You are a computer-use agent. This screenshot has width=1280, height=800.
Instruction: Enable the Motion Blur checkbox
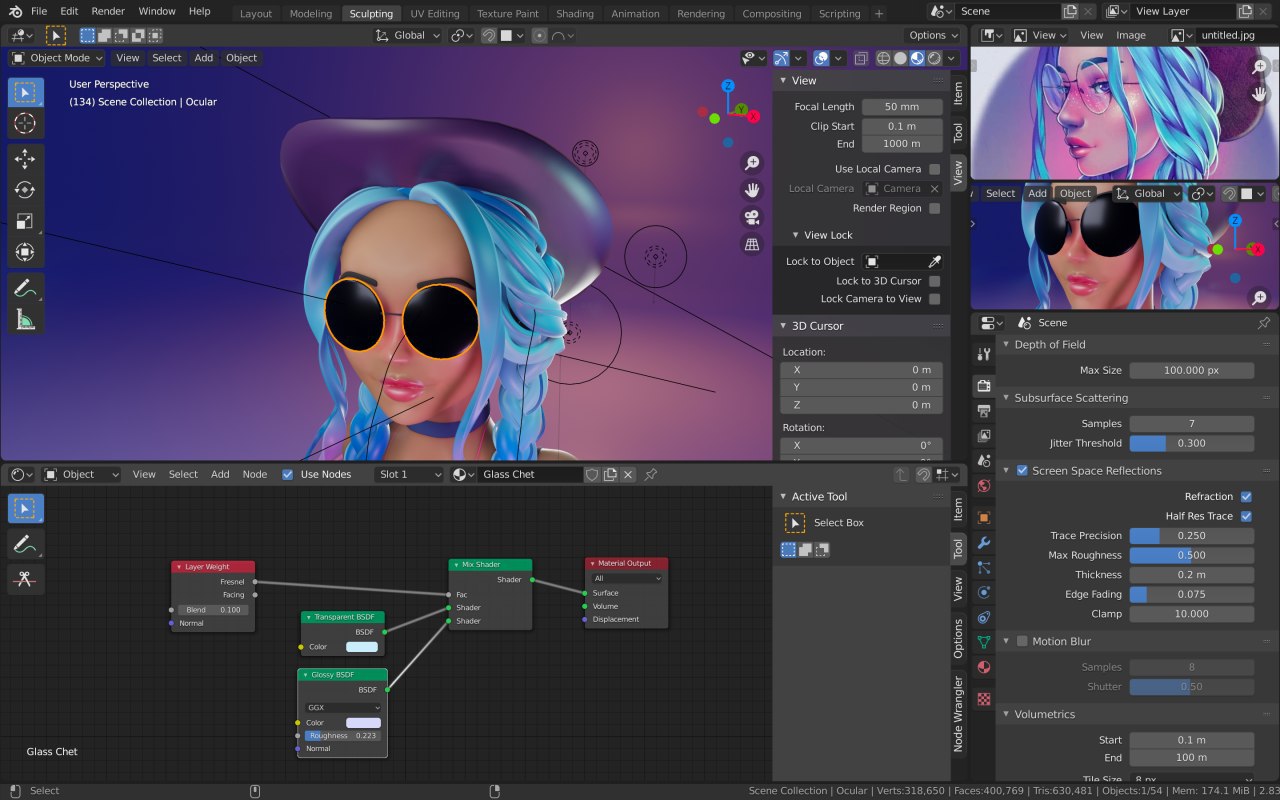point(1022,641)
